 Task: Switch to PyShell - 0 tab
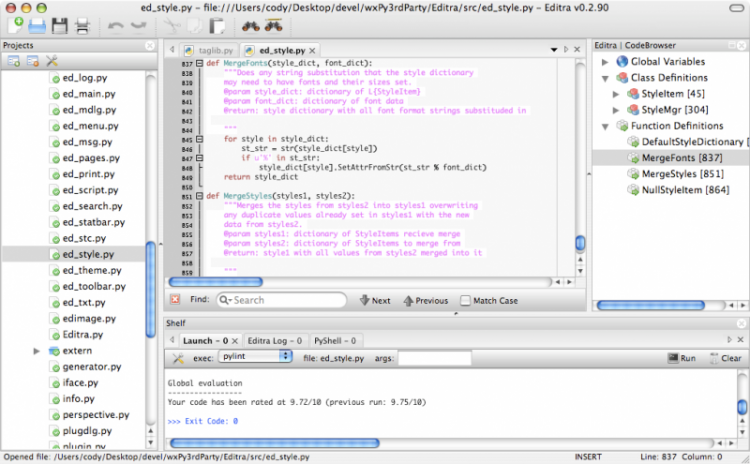(x=335, y=341)
